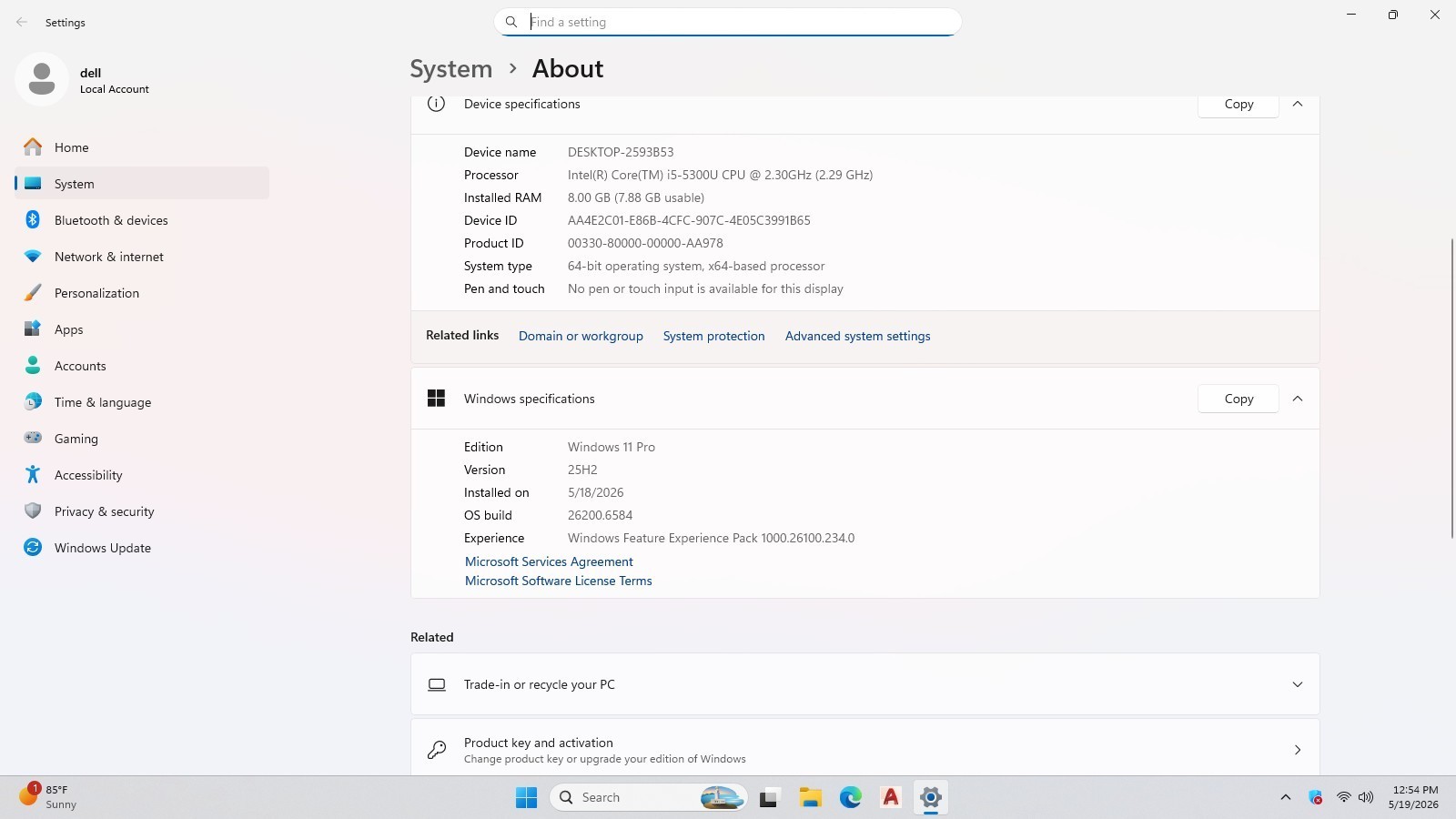The width and height of the screenshot is (1456, 819).
Task: Select Bluetooth & devices in sidebar
Action: point(142,220)
